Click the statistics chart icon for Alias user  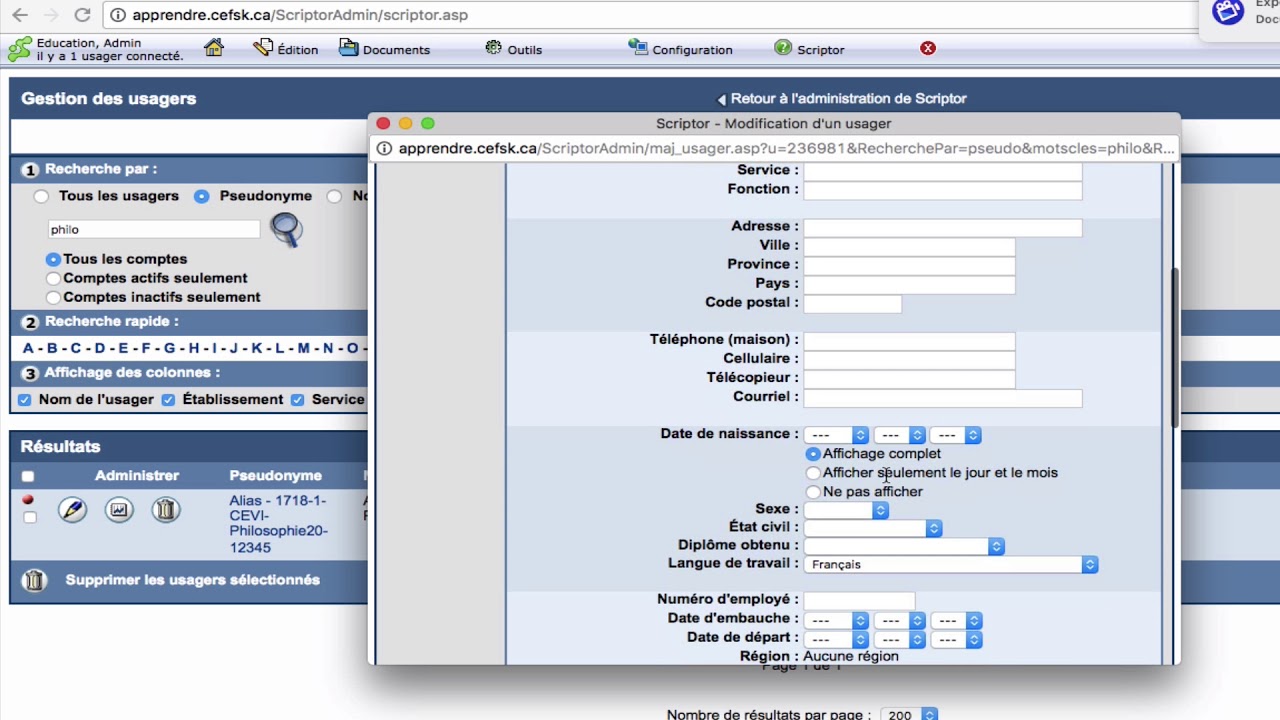coord(119,510)
